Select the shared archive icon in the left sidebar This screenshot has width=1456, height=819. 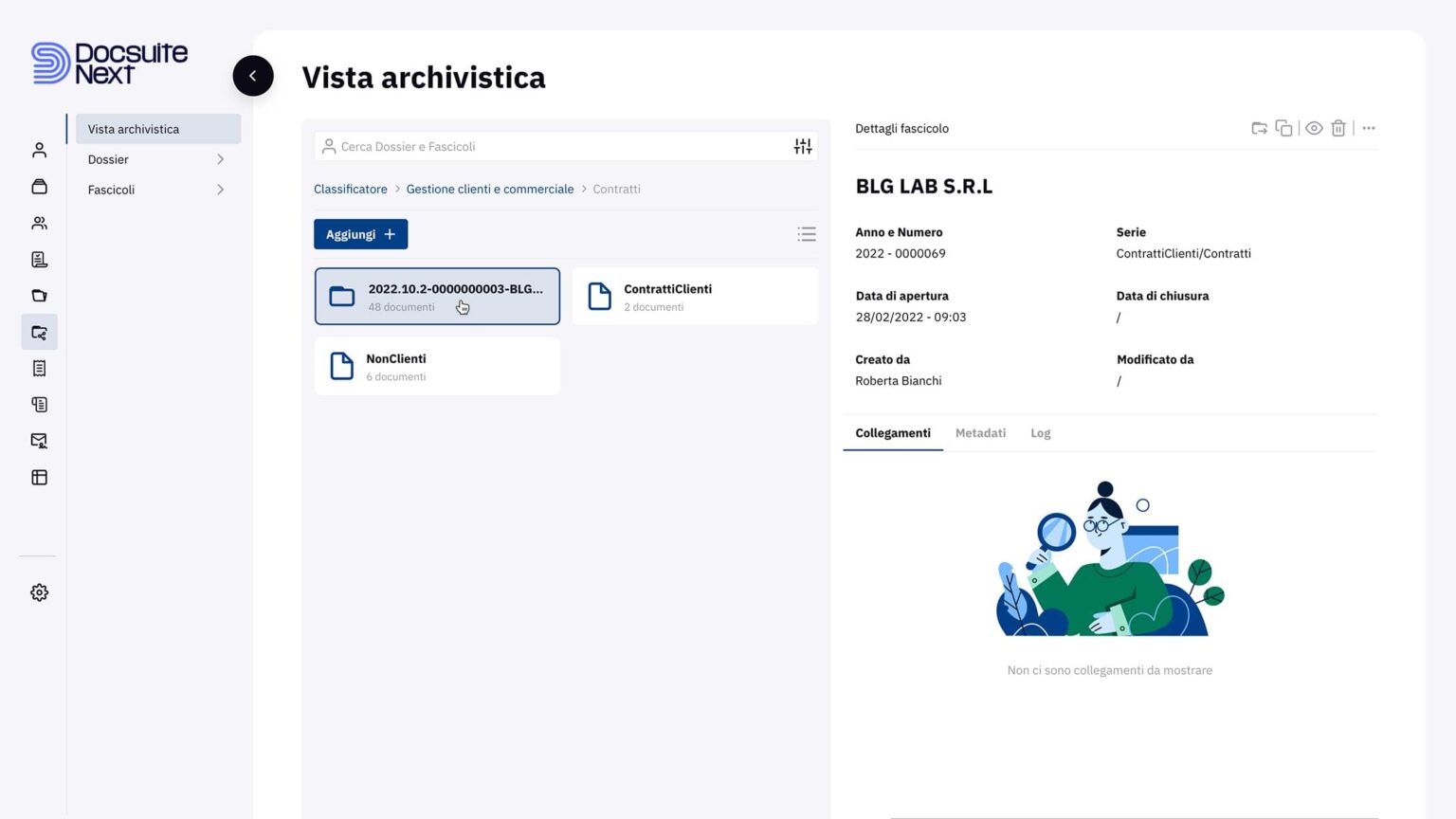tap(39, 332)
